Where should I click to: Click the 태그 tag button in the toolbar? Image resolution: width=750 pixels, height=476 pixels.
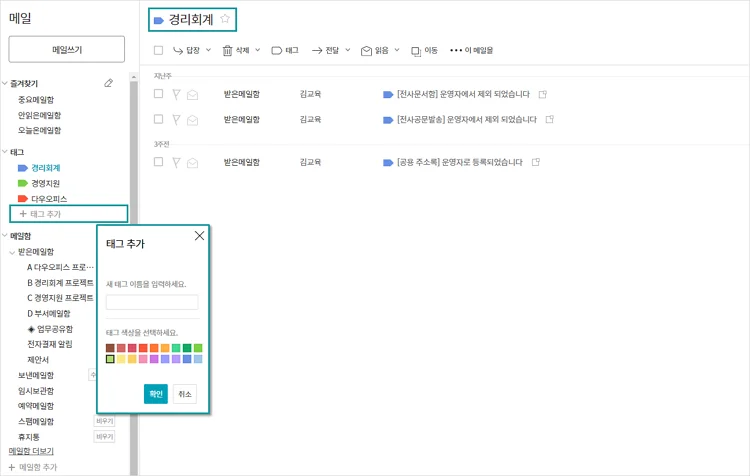point(284,49)
